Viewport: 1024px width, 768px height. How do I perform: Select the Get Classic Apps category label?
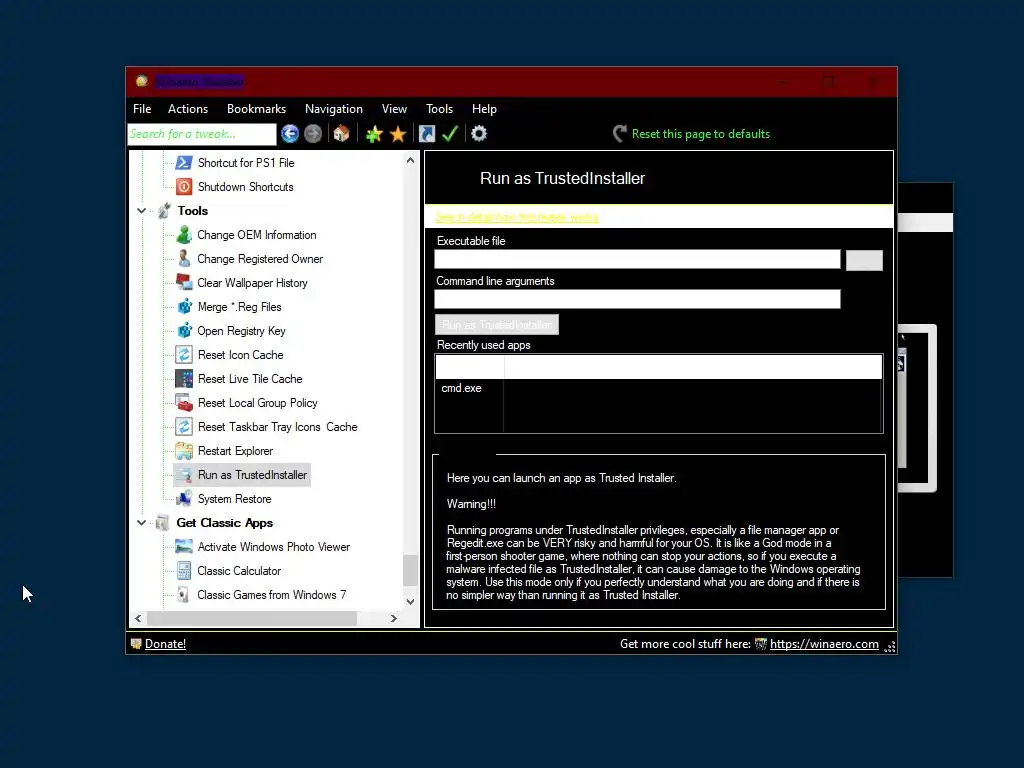(x=225, y=522)
